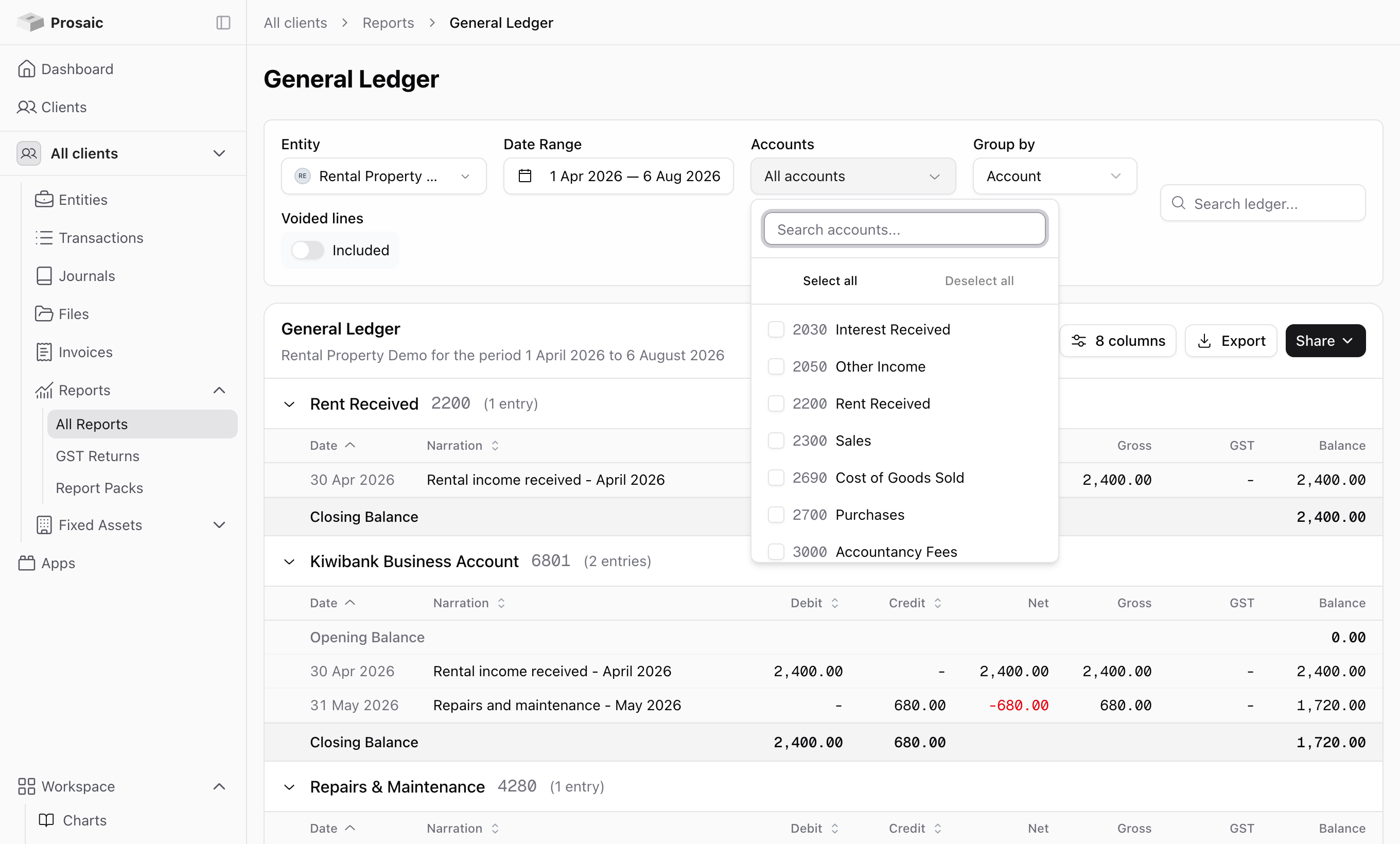Tick the 2300 Sales account checkbox
This screenshot has height=844, width=1400.
coord(776,441)
